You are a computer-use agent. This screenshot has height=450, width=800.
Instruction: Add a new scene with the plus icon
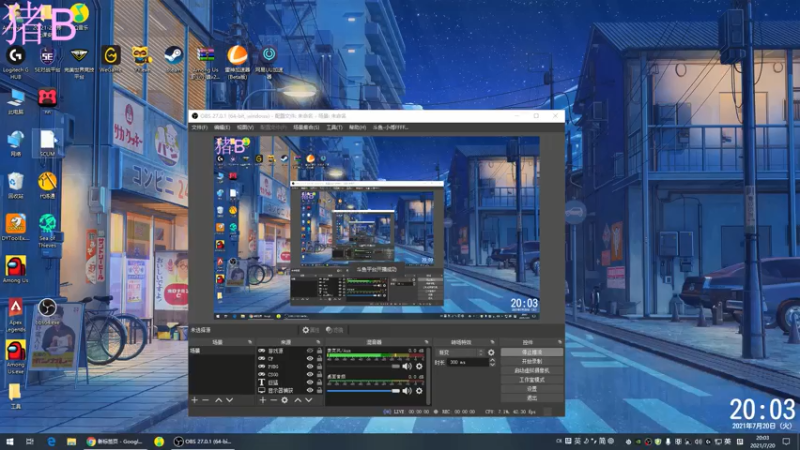[x=194, y=400]
